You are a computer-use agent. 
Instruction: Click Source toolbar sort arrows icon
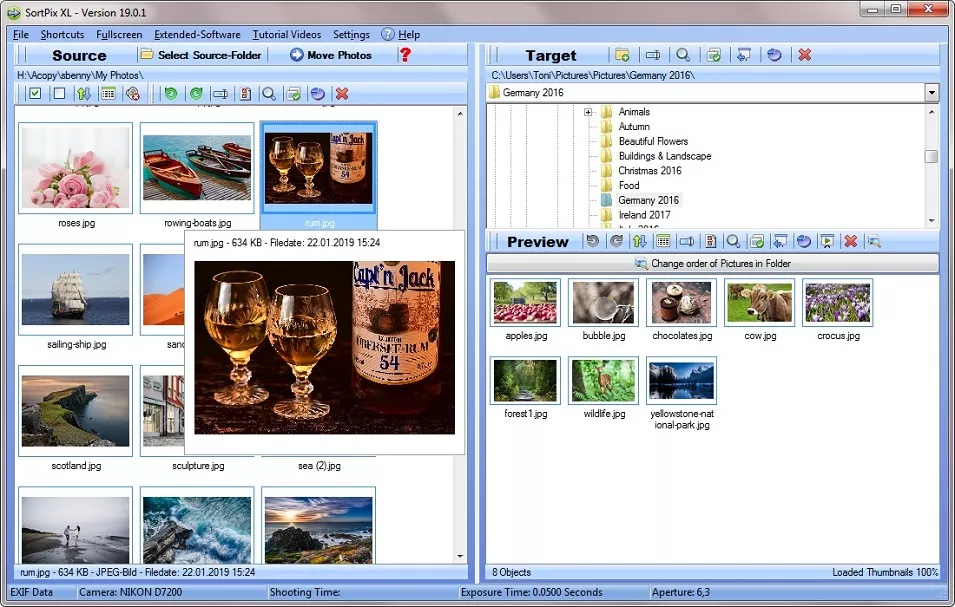(83, 94)
